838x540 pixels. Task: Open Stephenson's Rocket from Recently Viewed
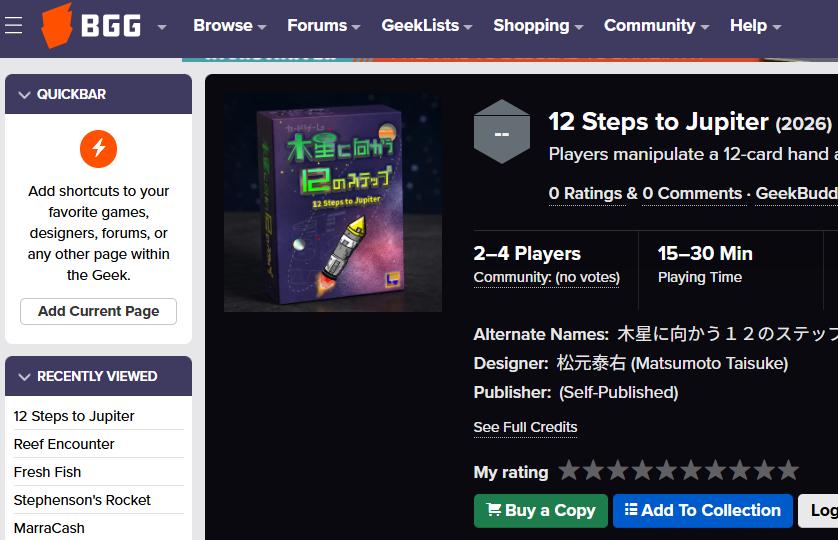click(82, 500)
